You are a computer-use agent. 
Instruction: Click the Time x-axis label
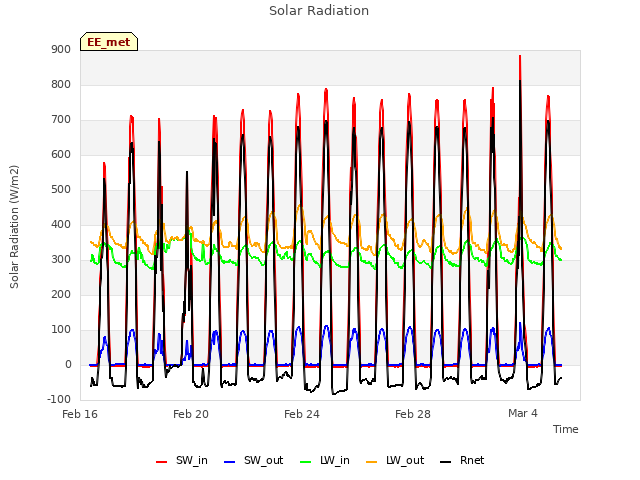click(x=566, y=429)
